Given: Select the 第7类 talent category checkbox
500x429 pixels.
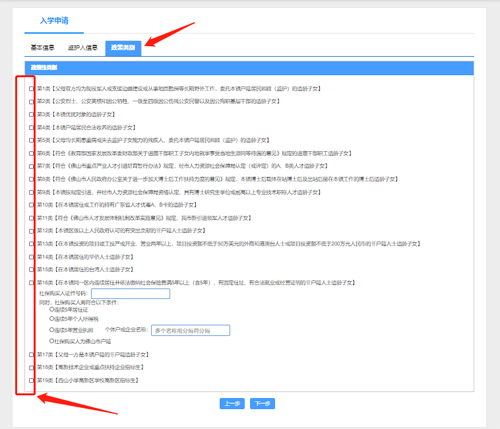Looking at the screenshot, I should [x=31, y=166].
